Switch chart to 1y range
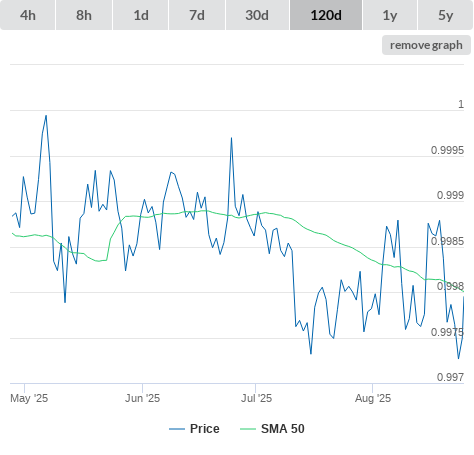The width and height of the screenshot is (474, 455). (x=390, y=15)
